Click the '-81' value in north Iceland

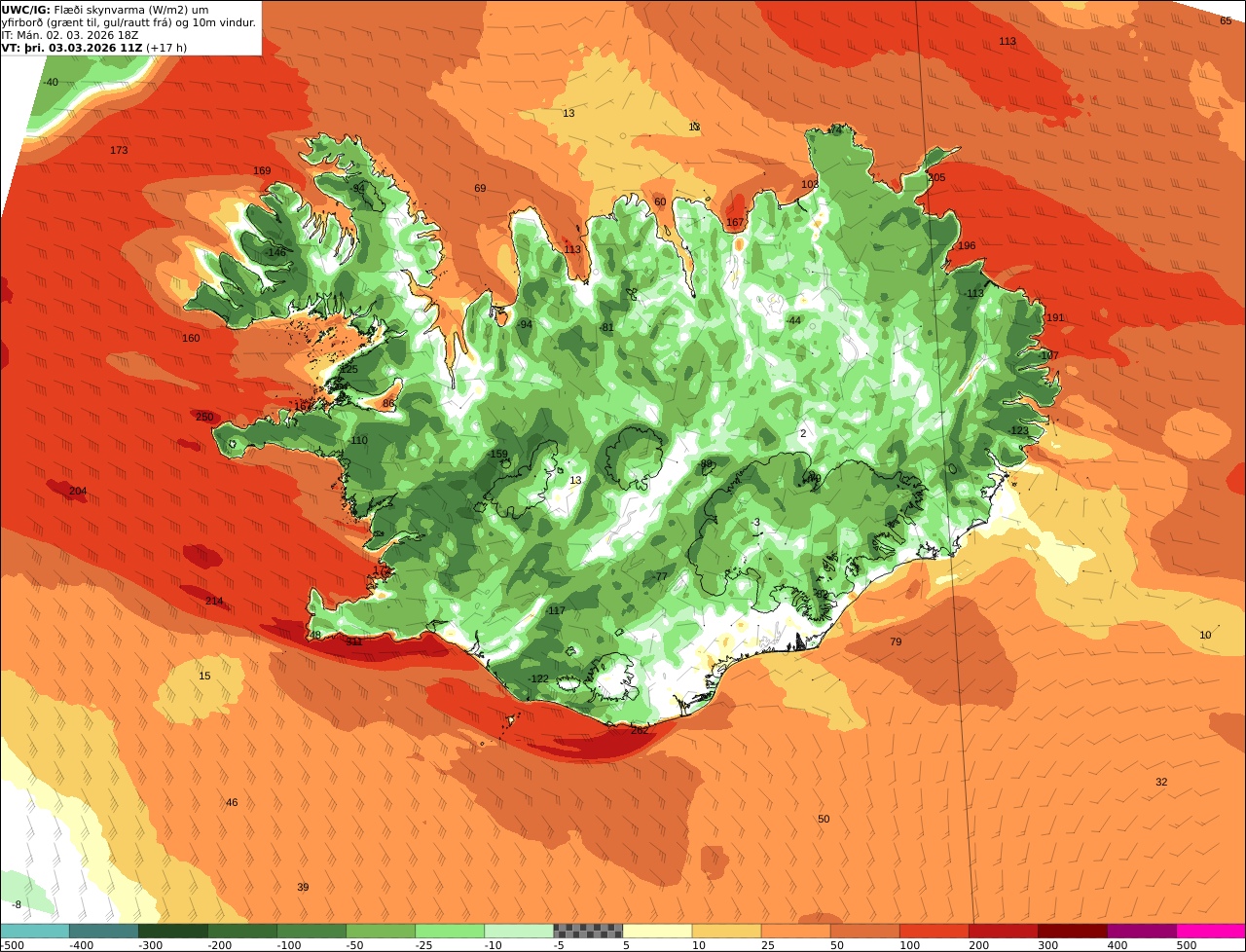(x=606, y=327)
